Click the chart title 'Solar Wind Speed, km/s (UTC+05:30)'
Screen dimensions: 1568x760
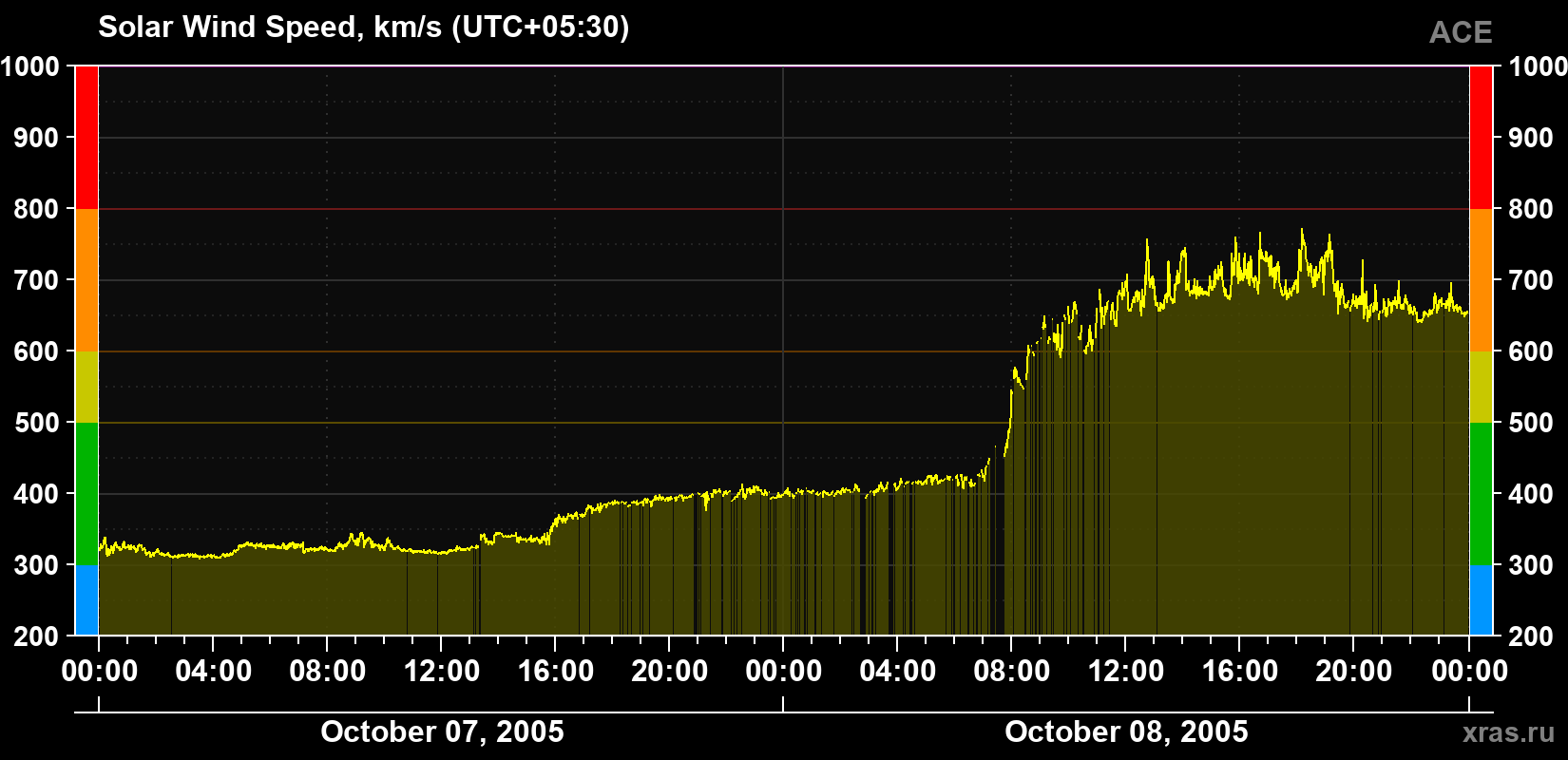click(364, 27)
